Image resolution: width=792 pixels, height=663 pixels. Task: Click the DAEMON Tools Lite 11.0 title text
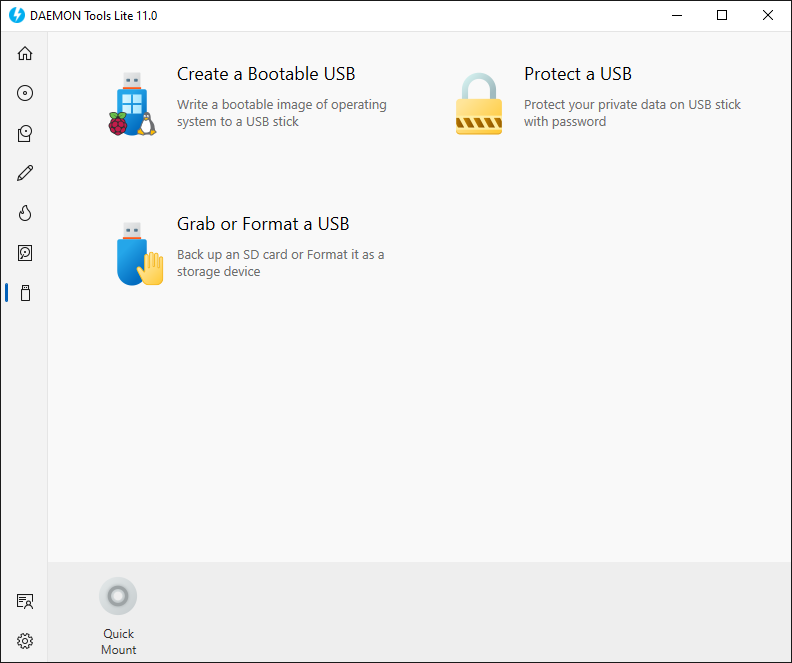(x=93, y=16)
